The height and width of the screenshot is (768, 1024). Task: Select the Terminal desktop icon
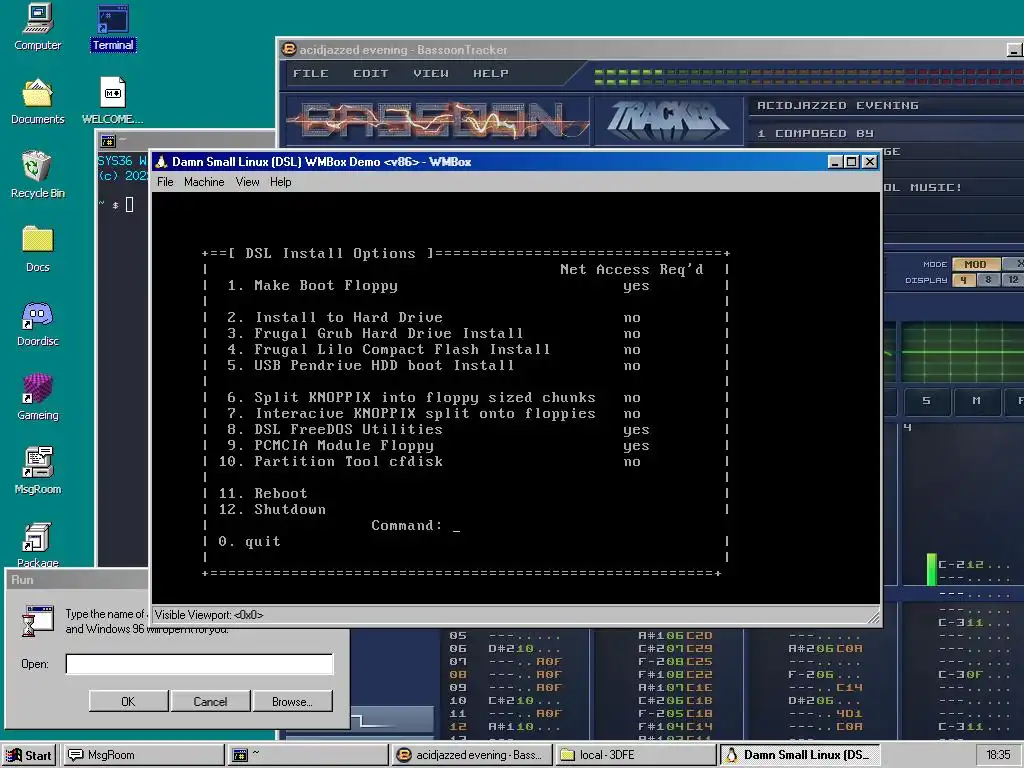(113, 27)
